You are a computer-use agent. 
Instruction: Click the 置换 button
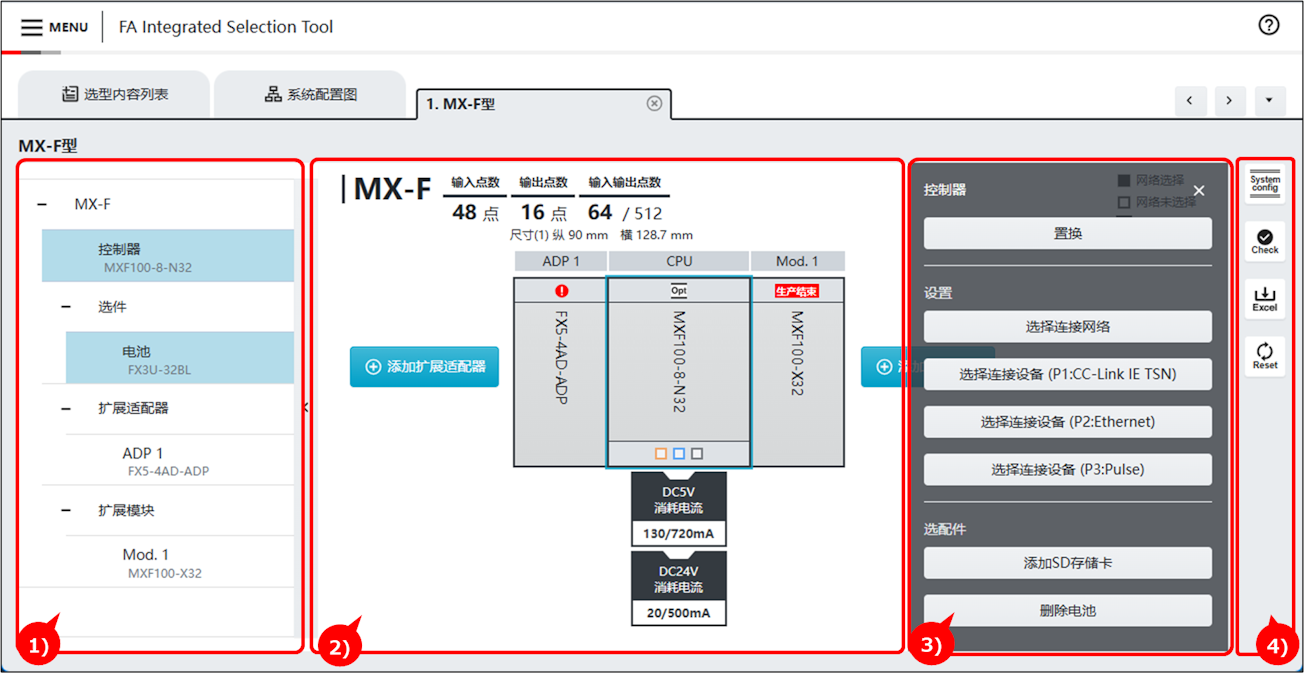1067,233
